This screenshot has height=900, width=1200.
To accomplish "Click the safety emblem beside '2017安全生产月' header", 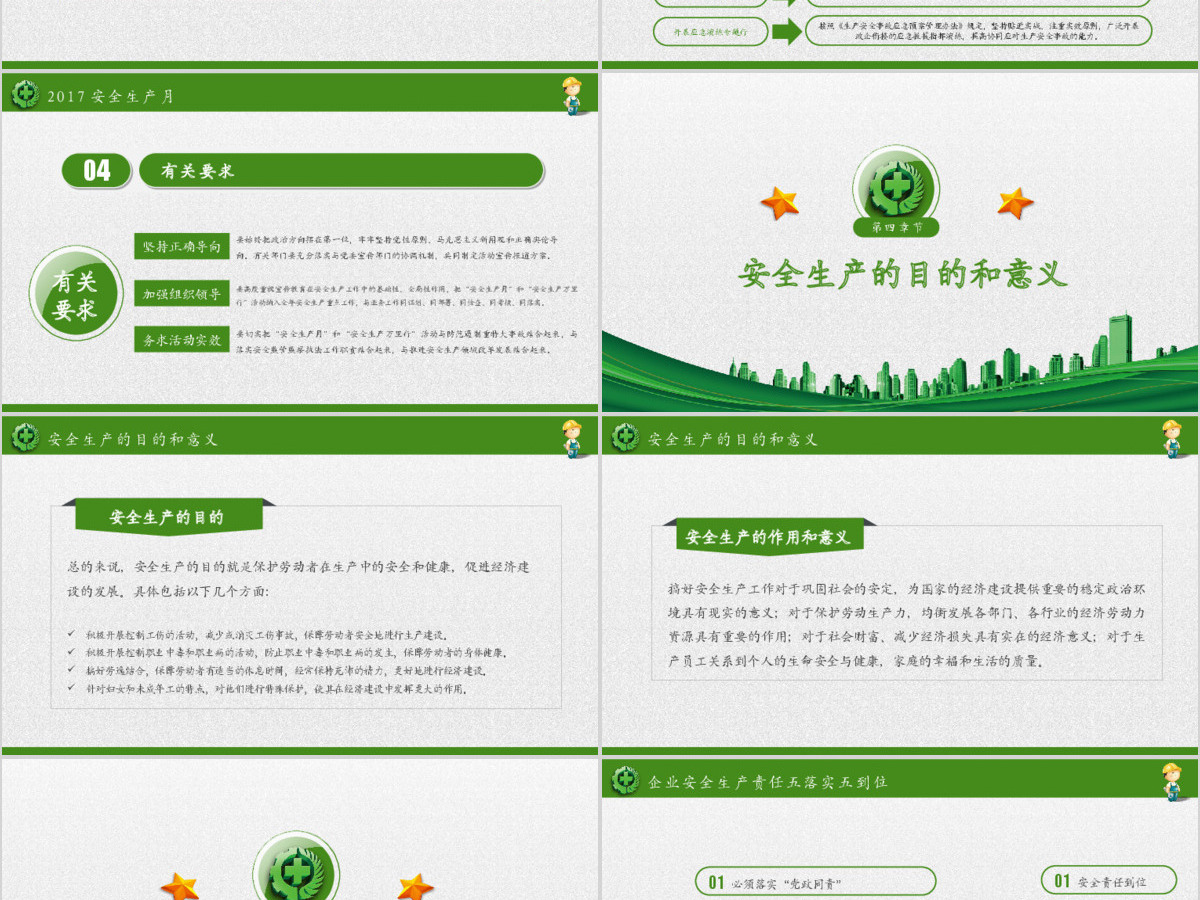I will pos(24,95).
